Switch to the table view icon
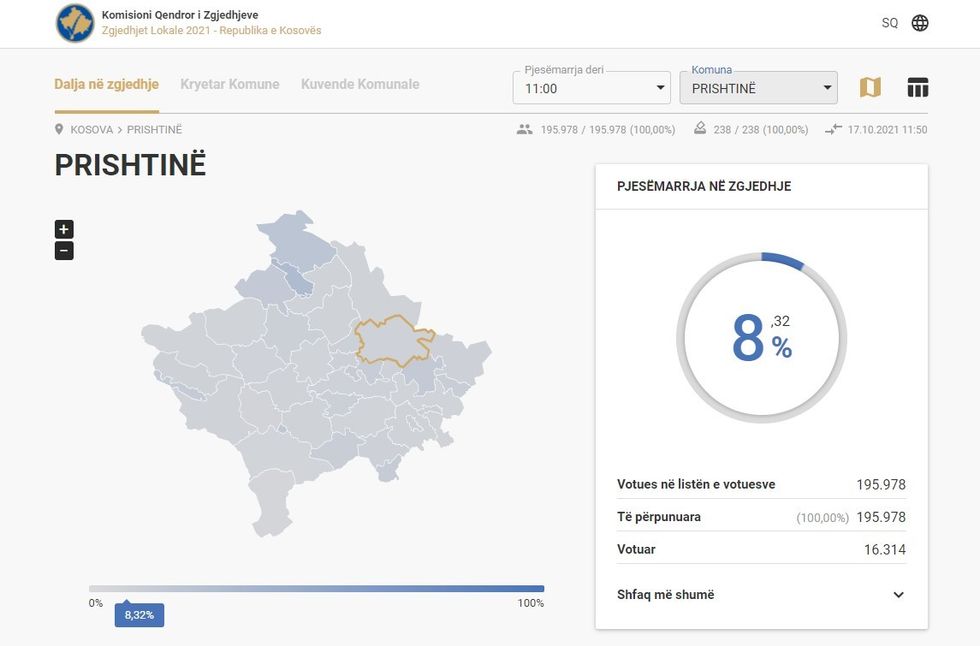Viewport: 980px width, 646px height. tap(917, 88)
